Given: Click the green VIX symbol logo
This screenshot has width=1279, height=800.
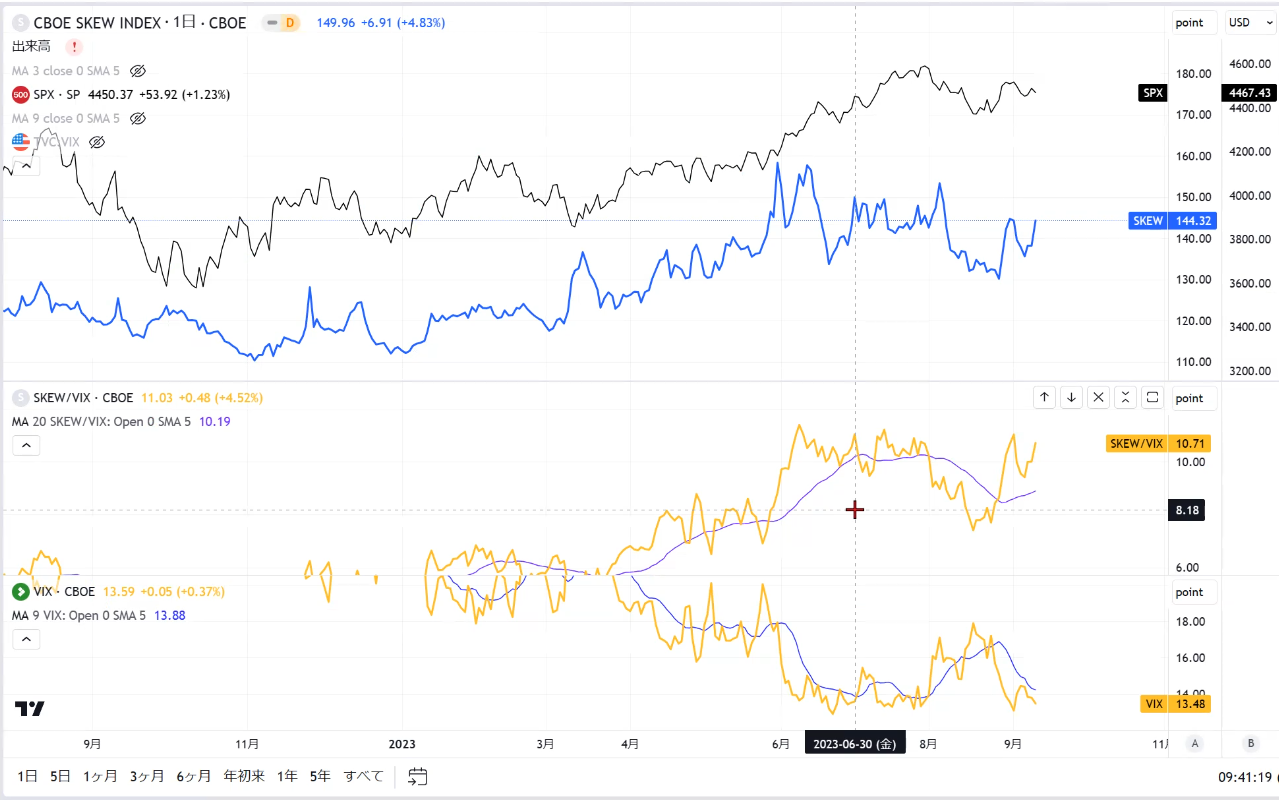Looking at the screenshot, I should tap(20, 592).
